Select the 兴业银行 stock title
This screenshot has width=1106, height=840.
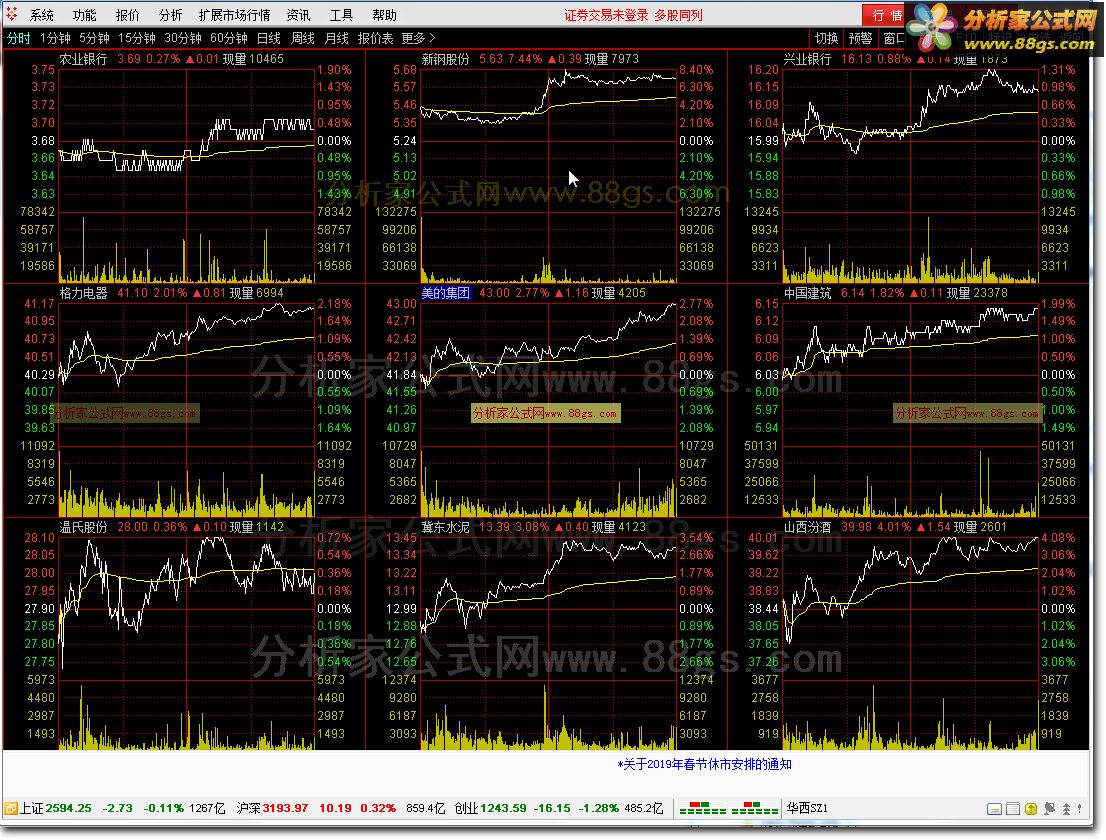coord(808,59)
